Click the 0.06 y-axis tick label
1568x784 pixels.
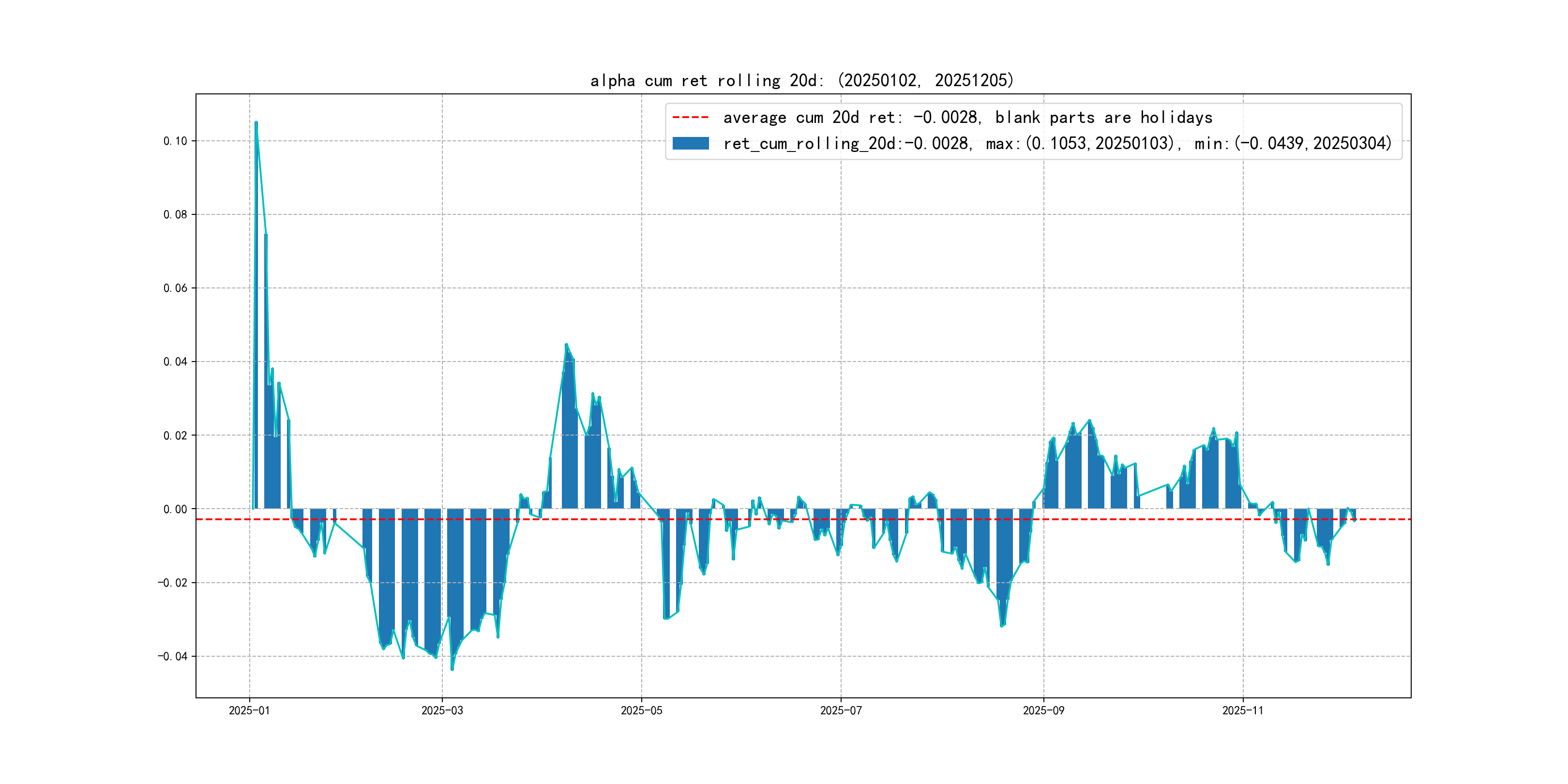(175, 288)
